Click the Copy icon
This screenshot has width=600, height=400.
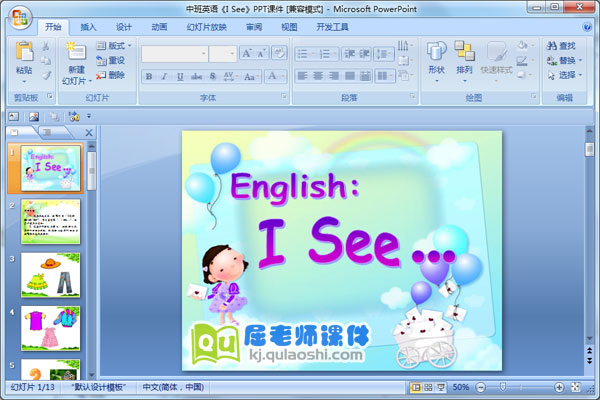point(46,60)
